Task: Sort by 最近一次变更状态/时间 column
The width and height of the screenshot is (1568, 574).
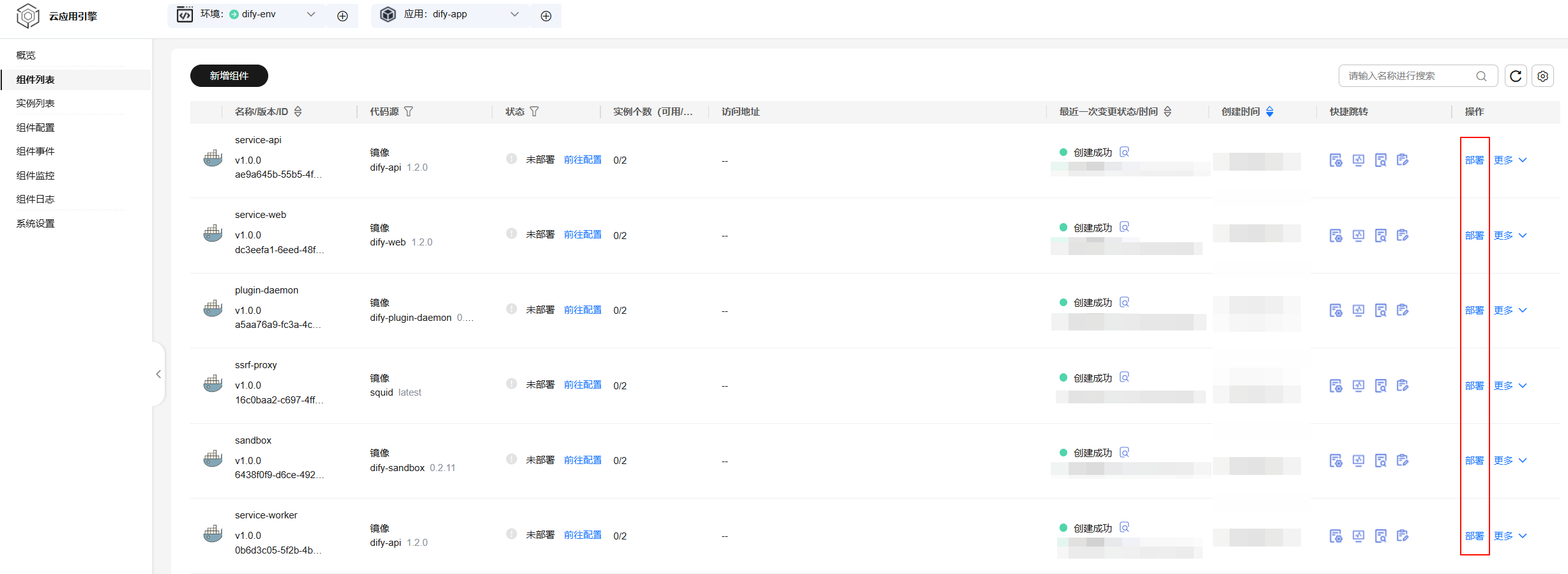Action: [x=1168, y=112]
